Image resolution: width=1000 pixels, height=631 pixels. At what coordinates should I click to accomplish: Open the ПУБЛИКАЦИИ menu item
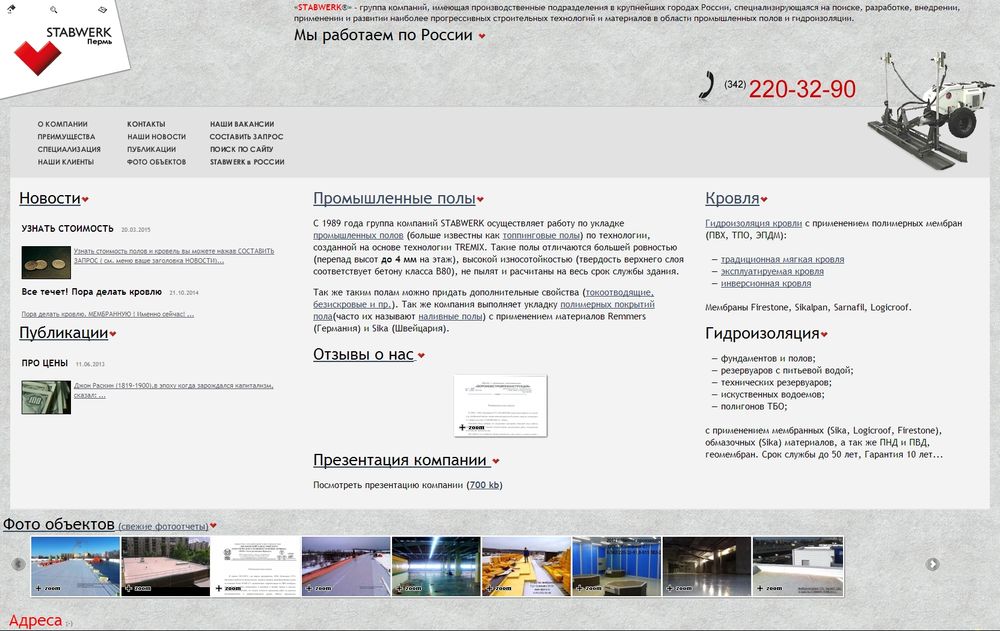click(151, 149)
